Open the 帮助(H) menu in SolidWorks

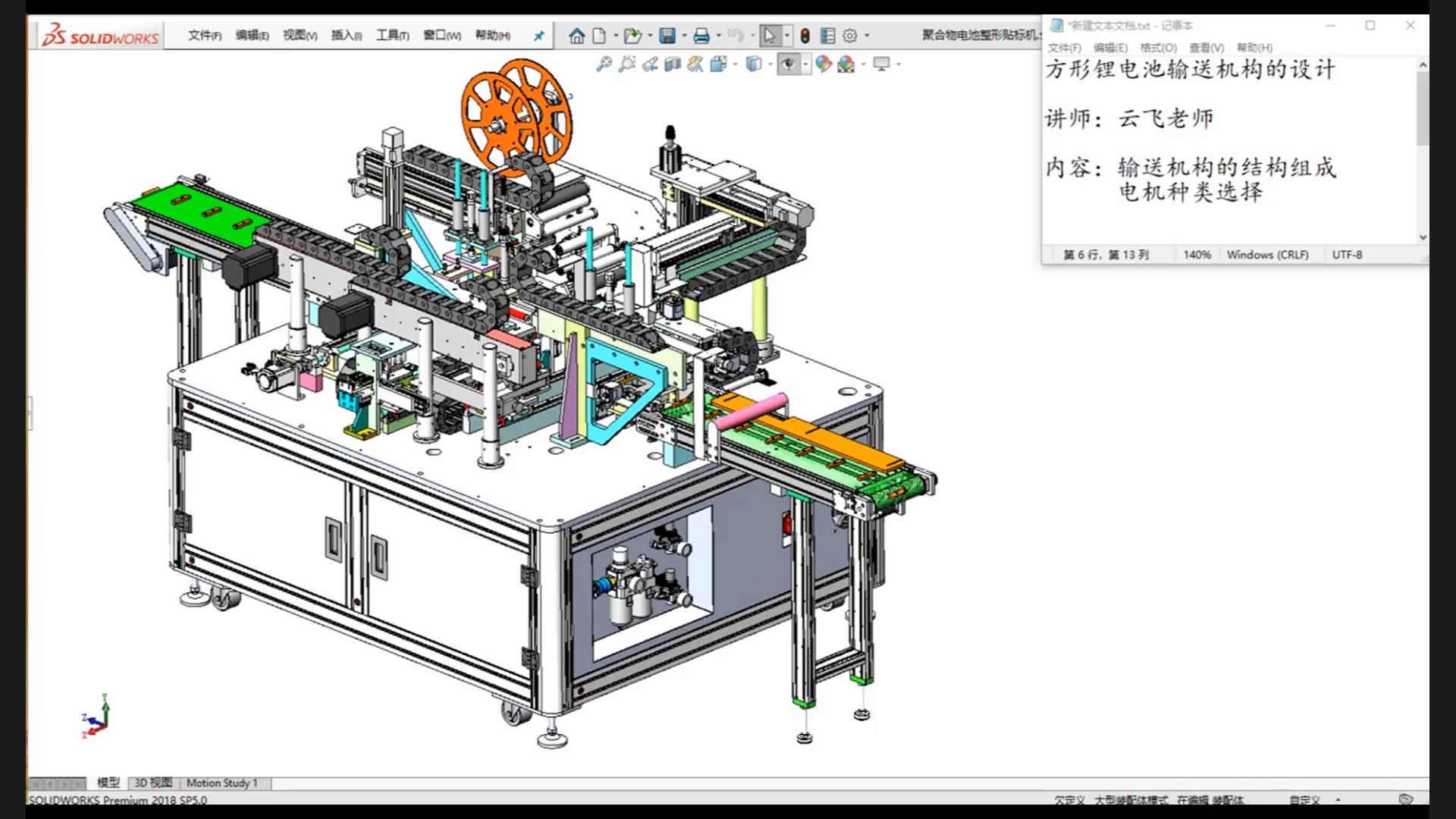tap(493, 36)
